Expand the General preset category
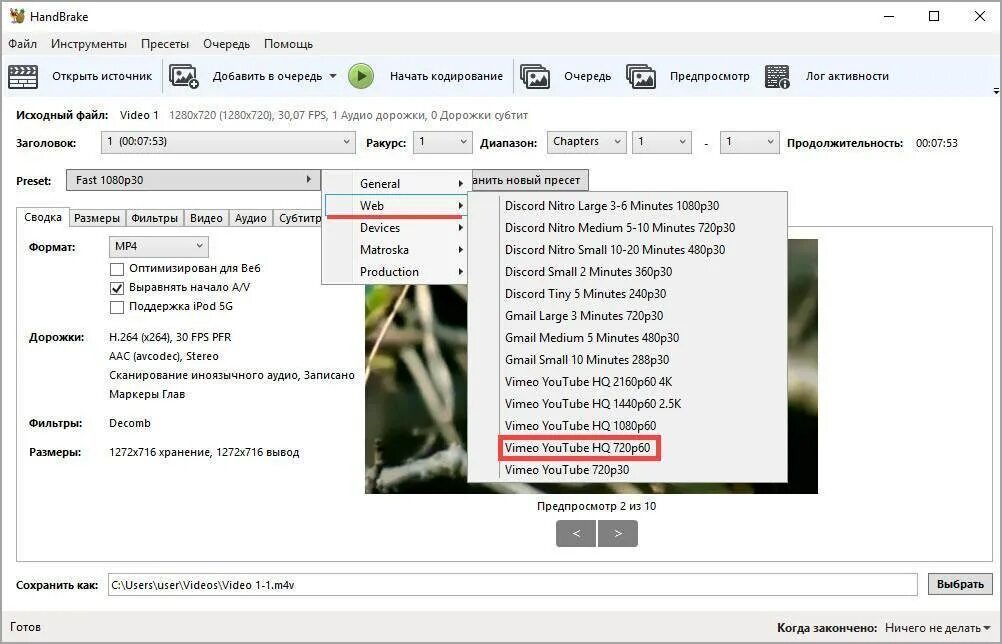 tap(395, 184)
